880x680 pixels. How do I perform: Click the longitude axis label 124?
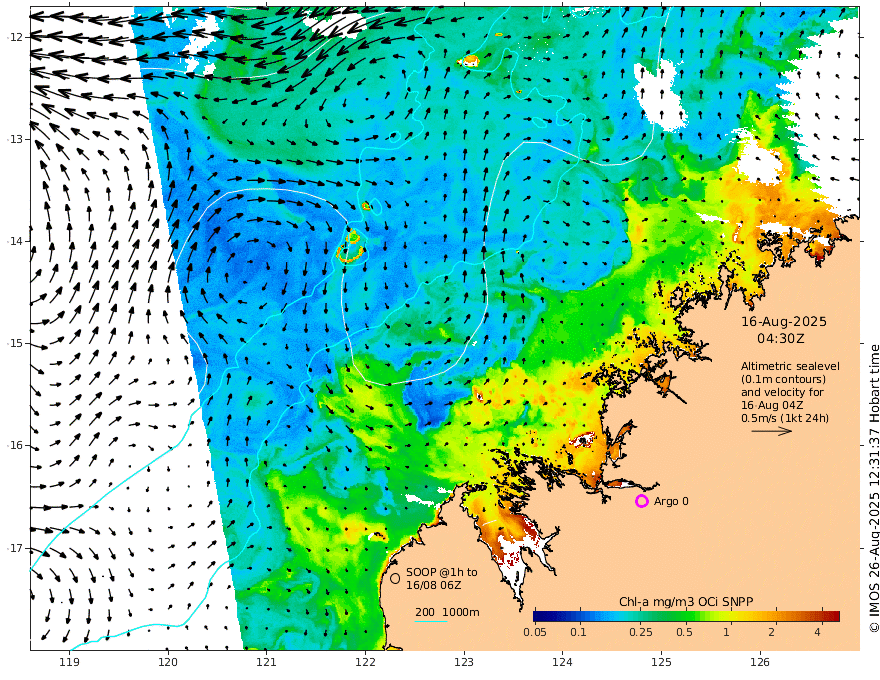click(x=562, y=662)
